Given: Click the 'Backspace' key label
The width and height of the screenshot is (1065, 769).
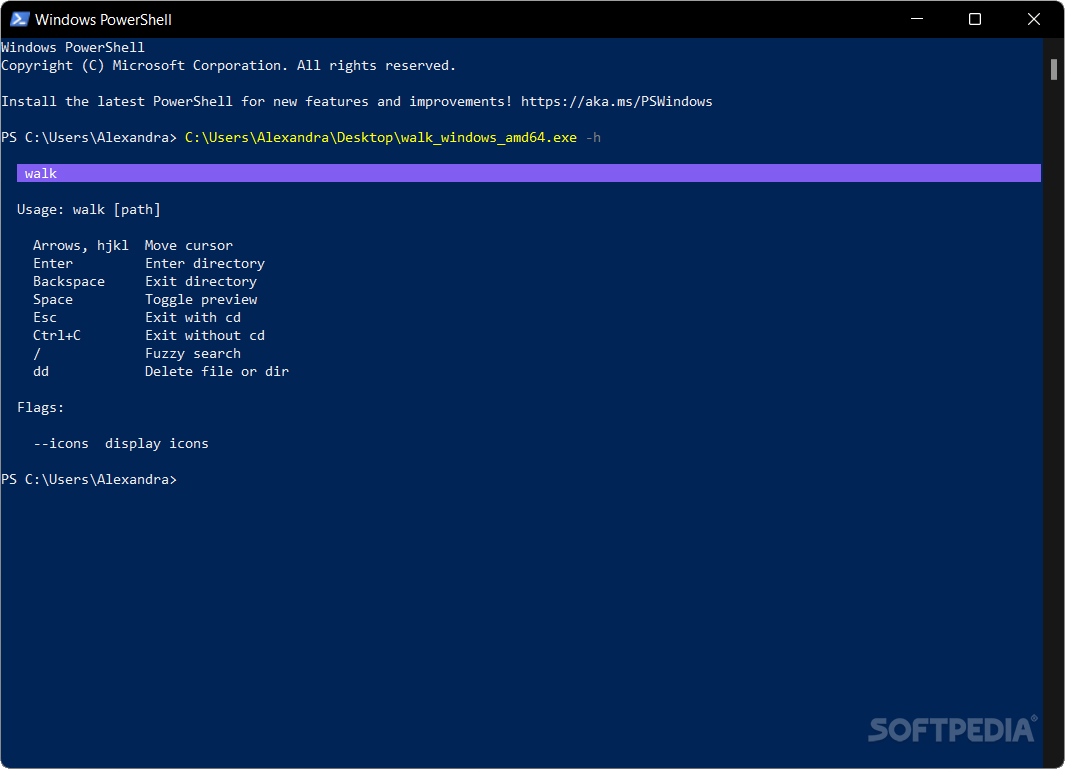Looking at the screenshot, I should coord(69,281).
